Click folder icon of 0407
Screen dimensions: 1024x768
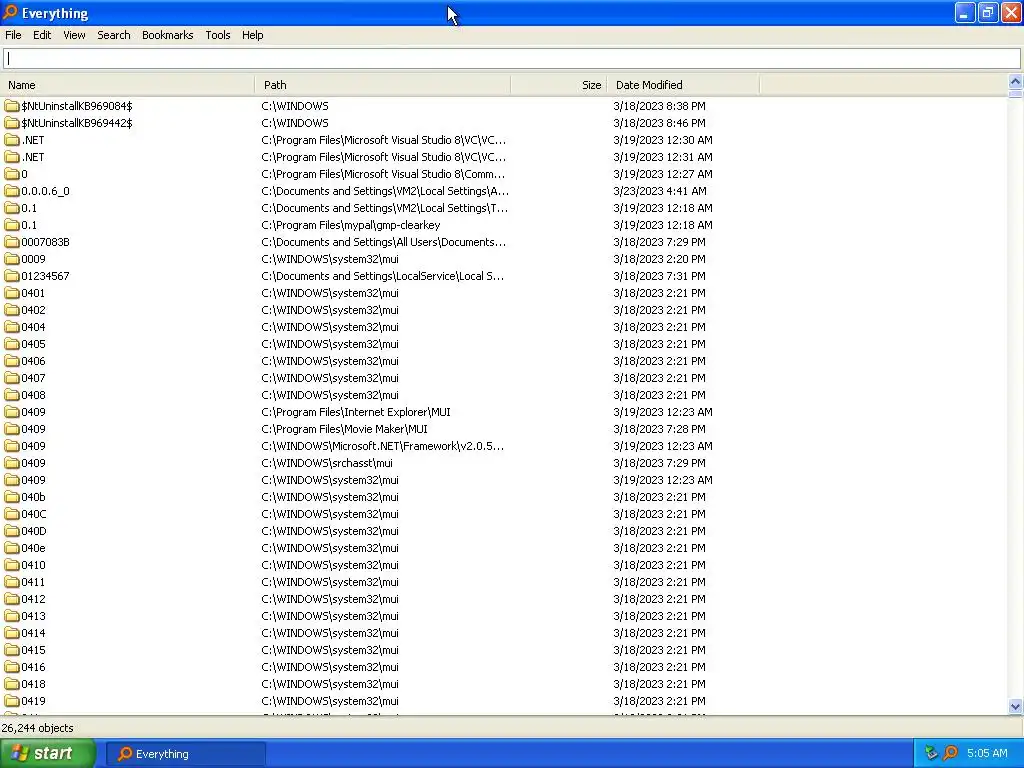(12, 377)
